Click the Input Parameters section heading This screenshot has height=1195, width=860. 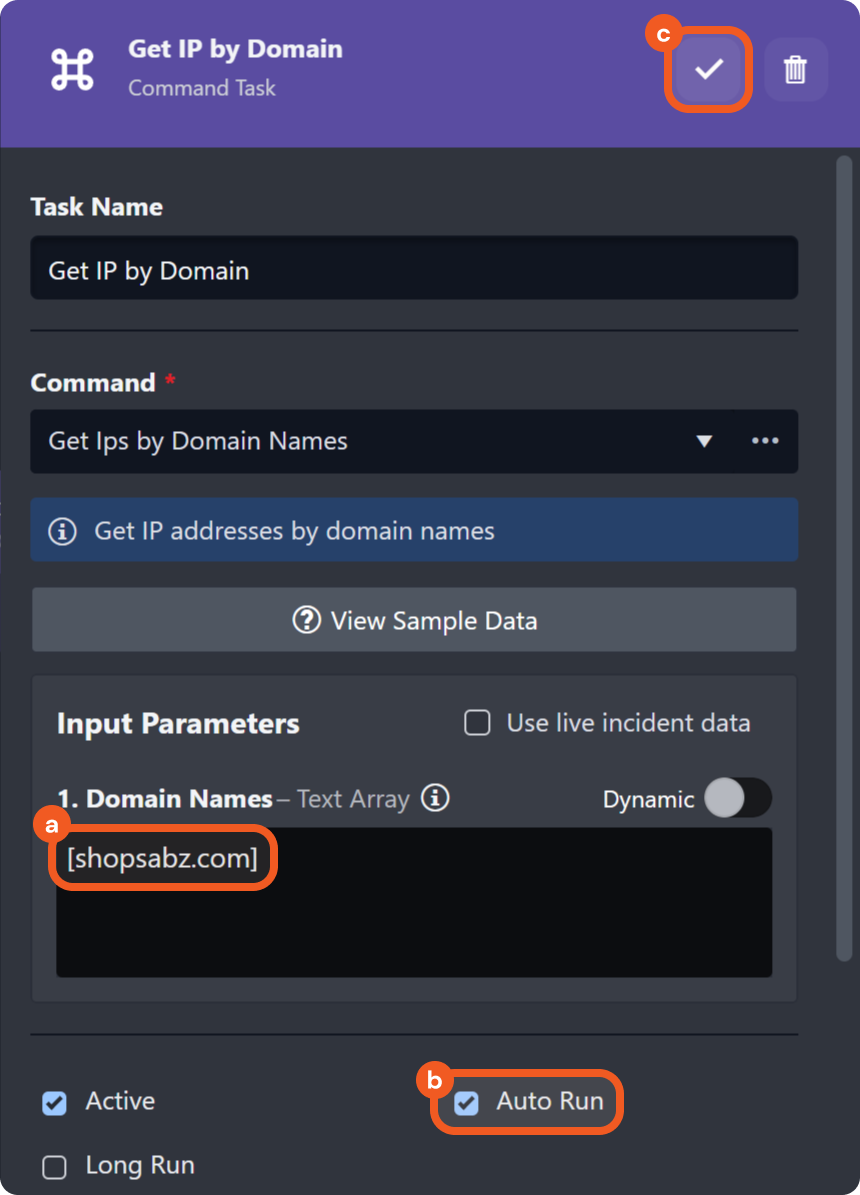coord(178,723)
